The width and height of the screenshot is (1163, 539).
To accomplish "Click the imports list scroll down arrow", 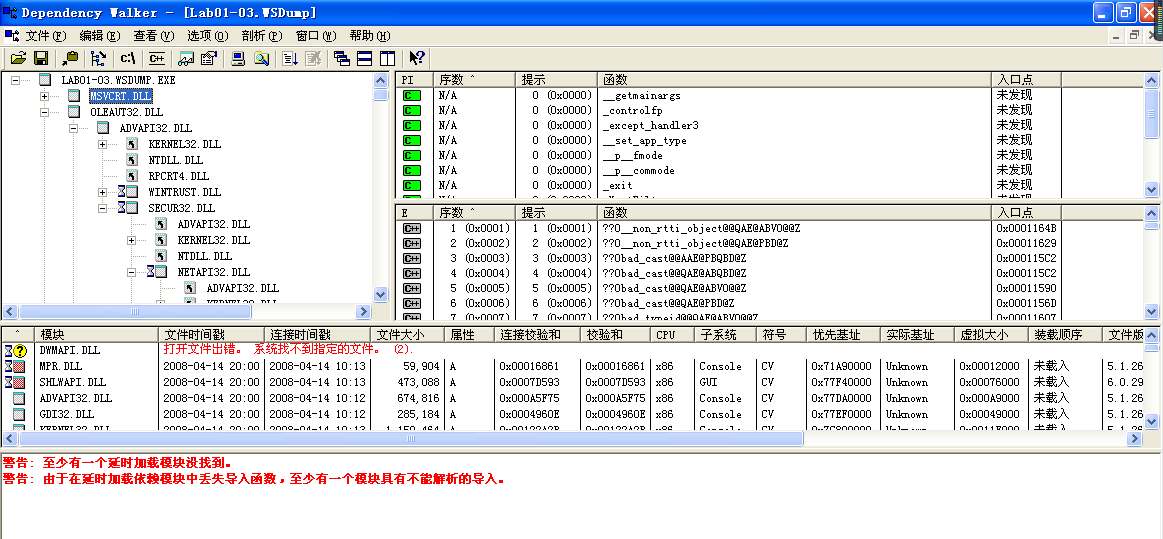I will click(x=1151, y=189).
